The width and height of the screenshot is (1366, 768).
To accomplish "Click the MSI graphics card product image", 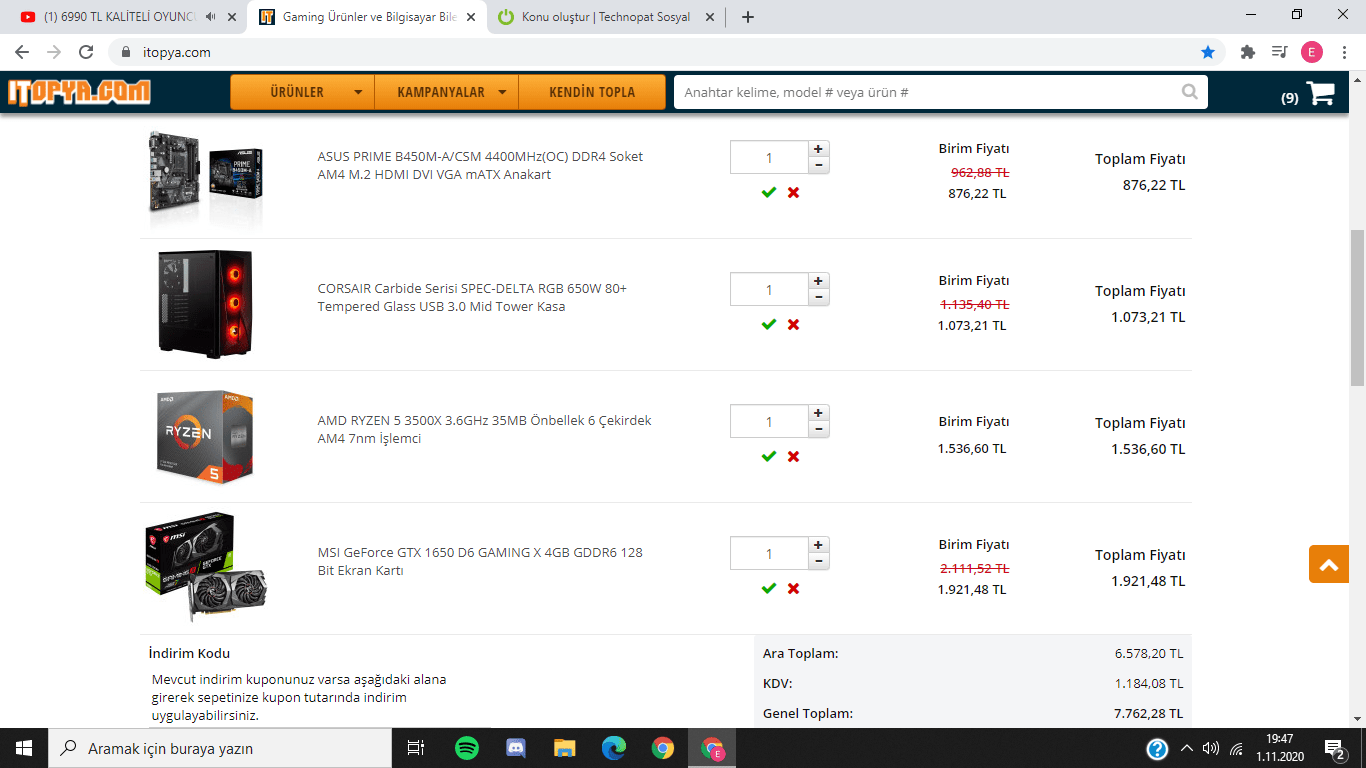I will point(206,568).
